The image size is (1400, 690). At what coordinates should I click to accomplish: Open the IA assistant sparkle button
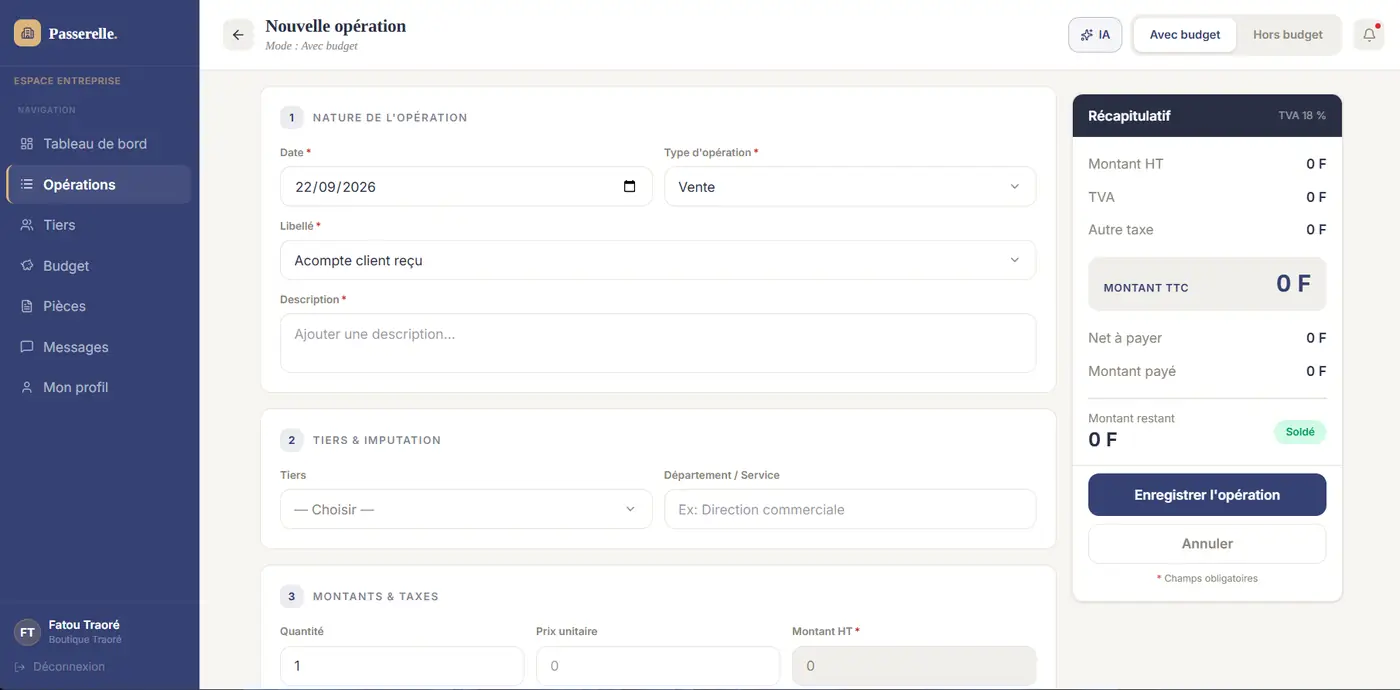[x=1095, y=35]
